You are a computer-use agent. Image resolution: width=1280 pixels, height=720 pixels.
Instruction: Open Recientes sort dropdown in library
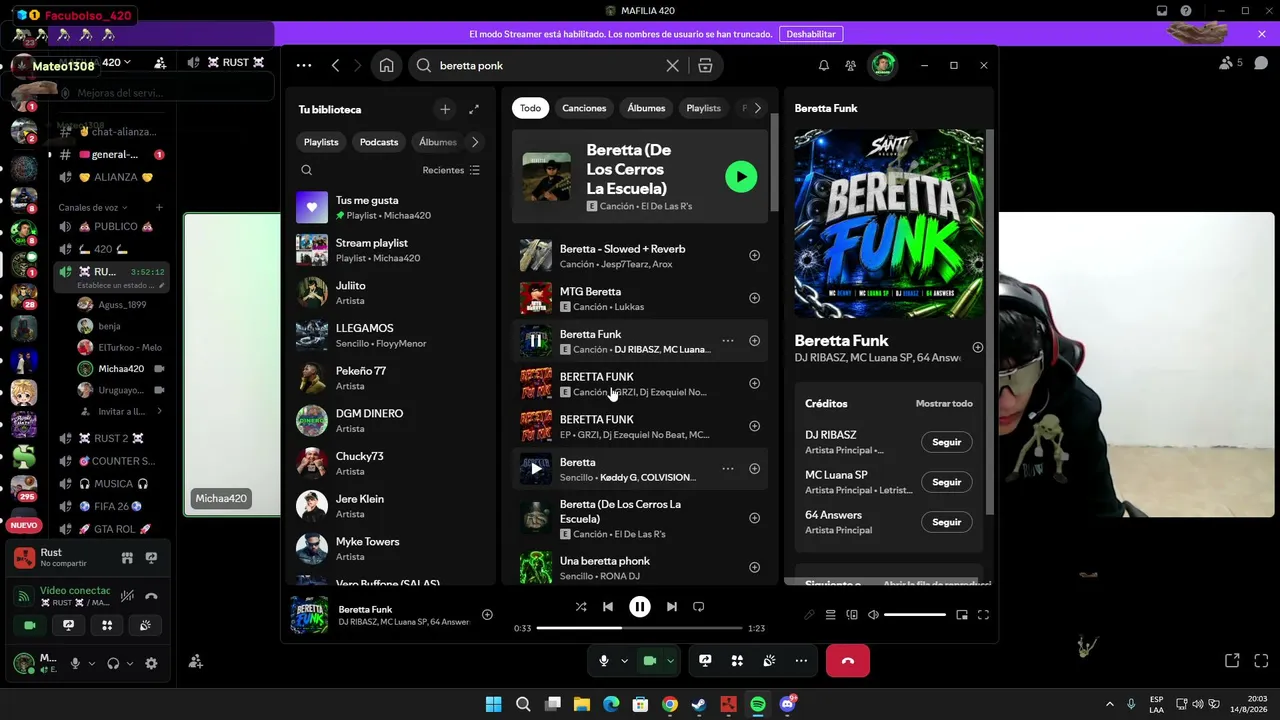tap(451, 170)
